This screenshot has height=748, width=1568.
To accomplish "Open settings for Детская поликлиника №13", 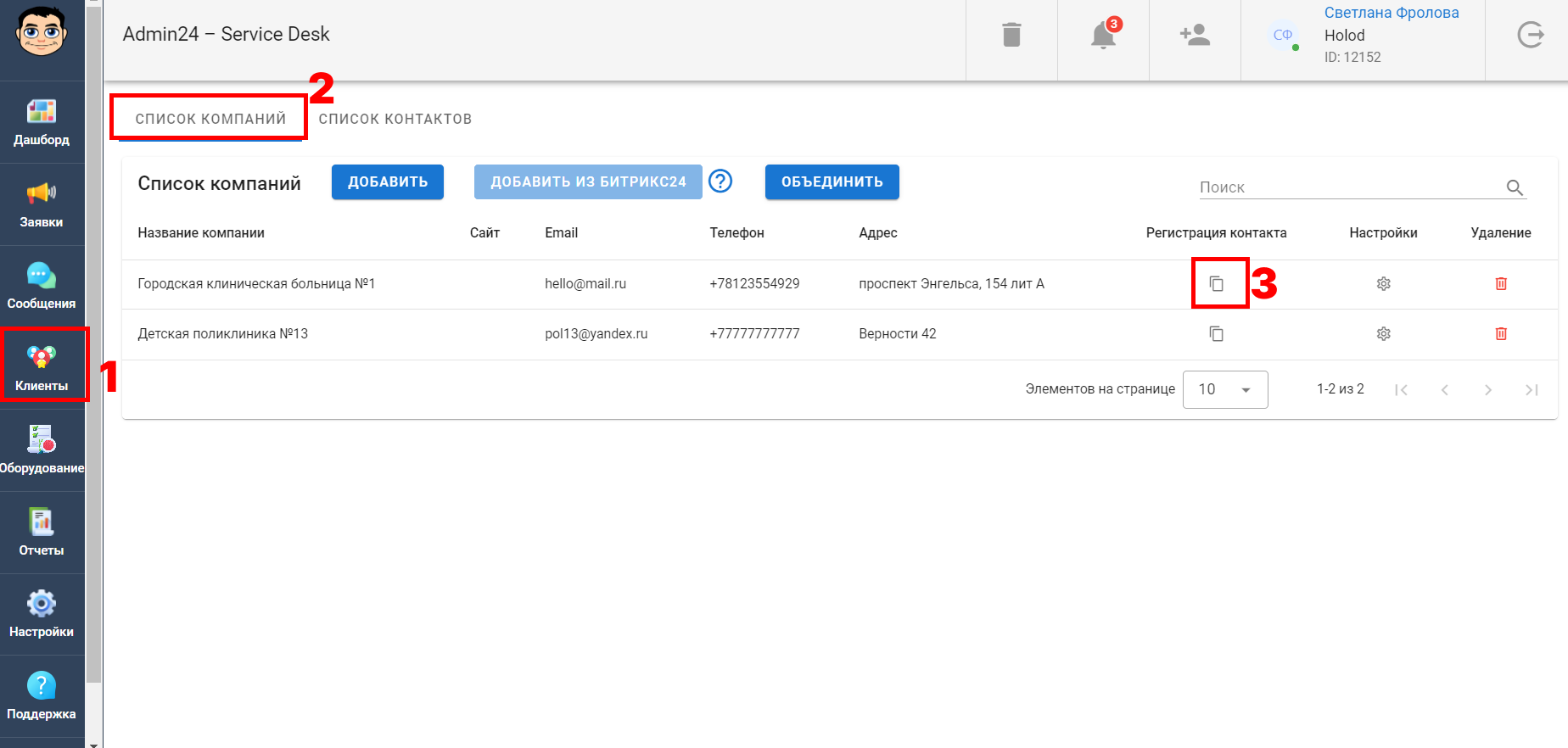I will tap(1384, 334).
